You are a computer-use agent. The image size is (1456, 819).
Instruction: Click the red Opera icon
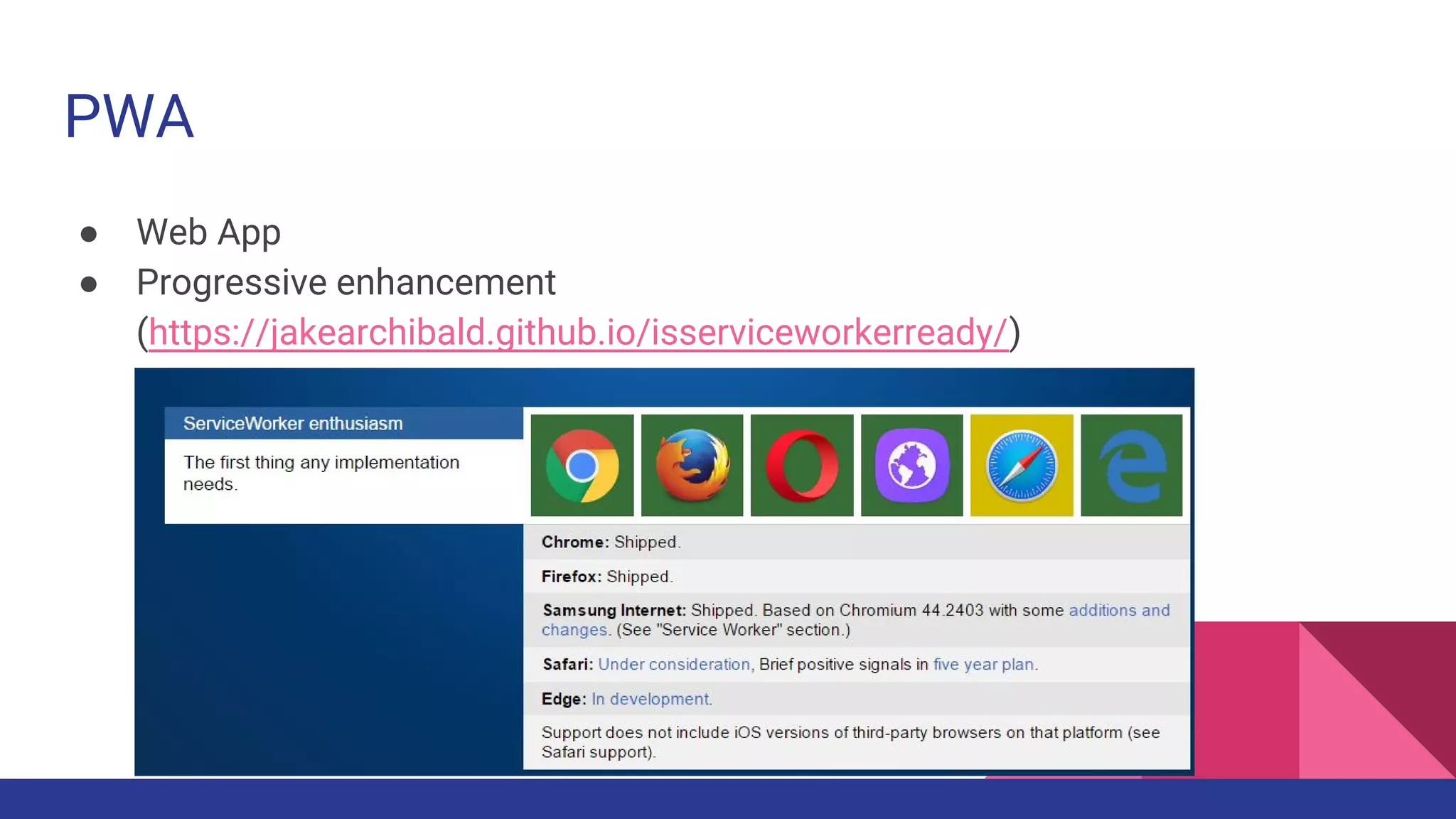click(802, 466)
